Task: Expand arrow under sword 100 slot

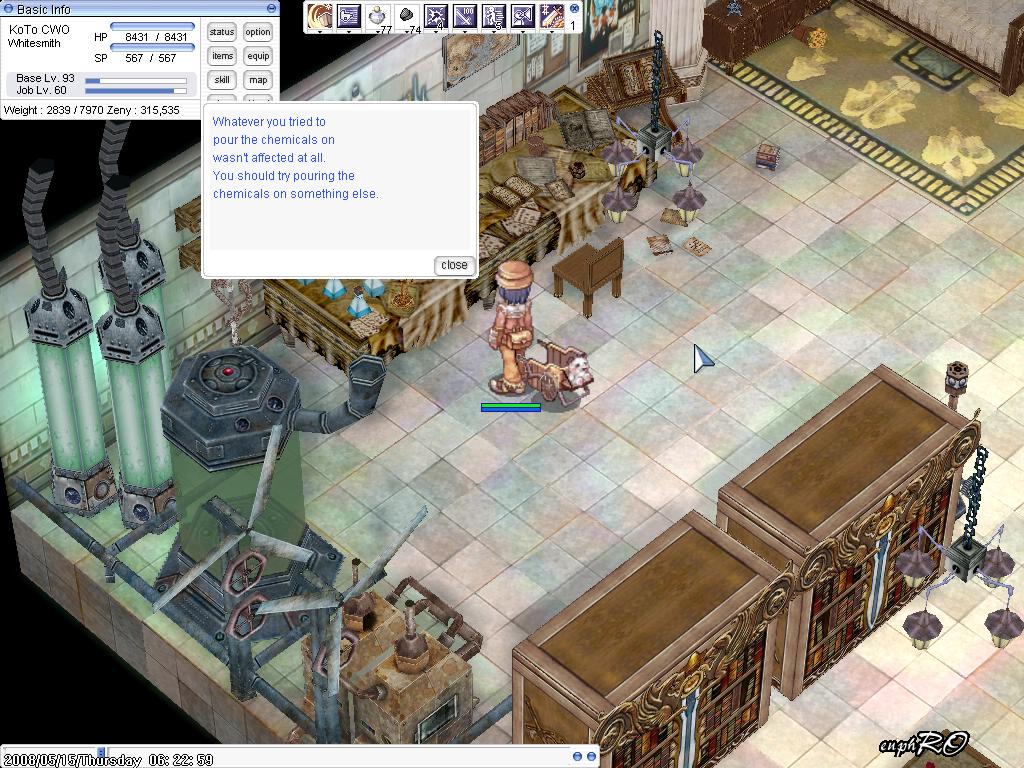Action: pos(465,31)
